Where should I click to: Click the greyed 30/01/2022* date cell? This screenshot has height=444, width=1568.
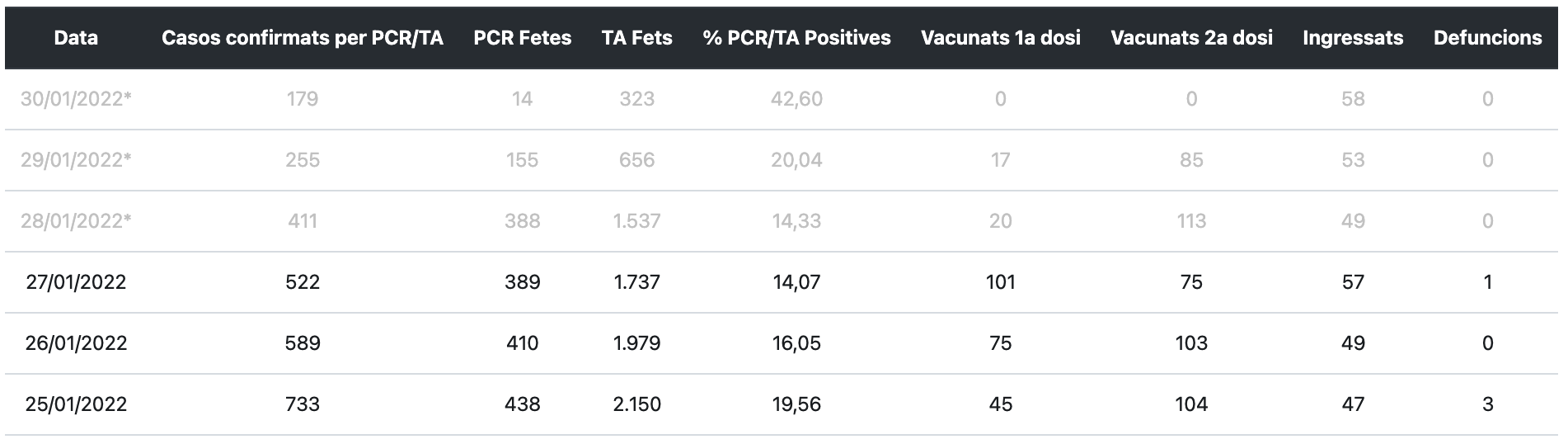(76, 99)
